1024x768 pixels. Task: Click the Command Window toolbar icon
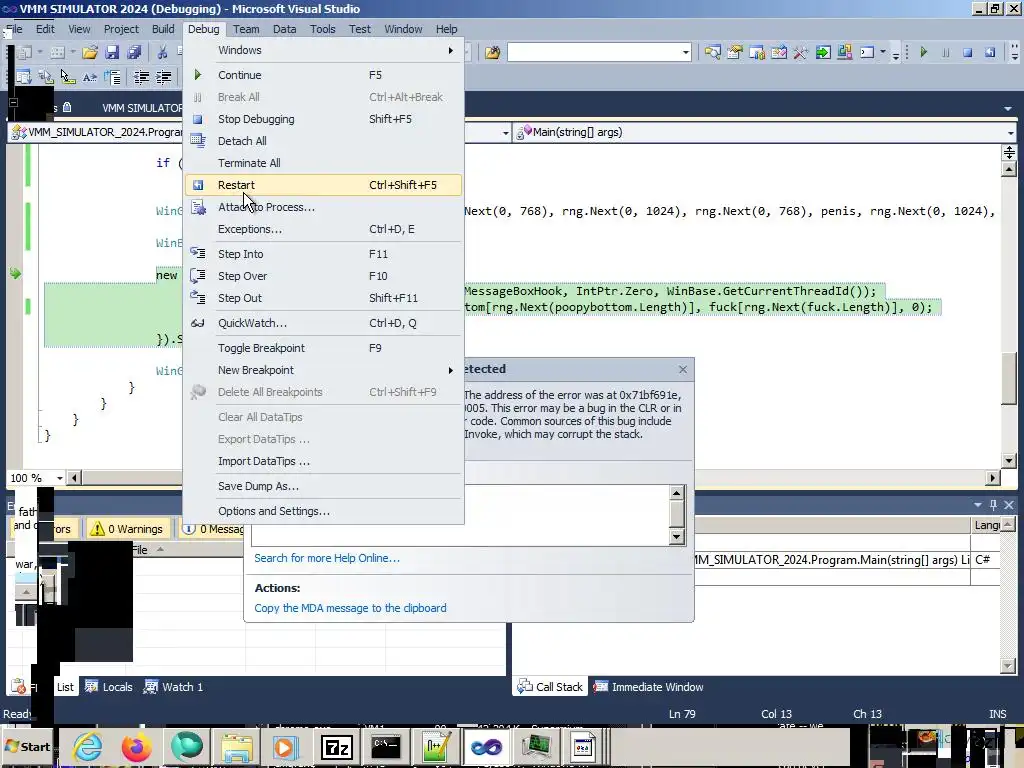(867, 52)
